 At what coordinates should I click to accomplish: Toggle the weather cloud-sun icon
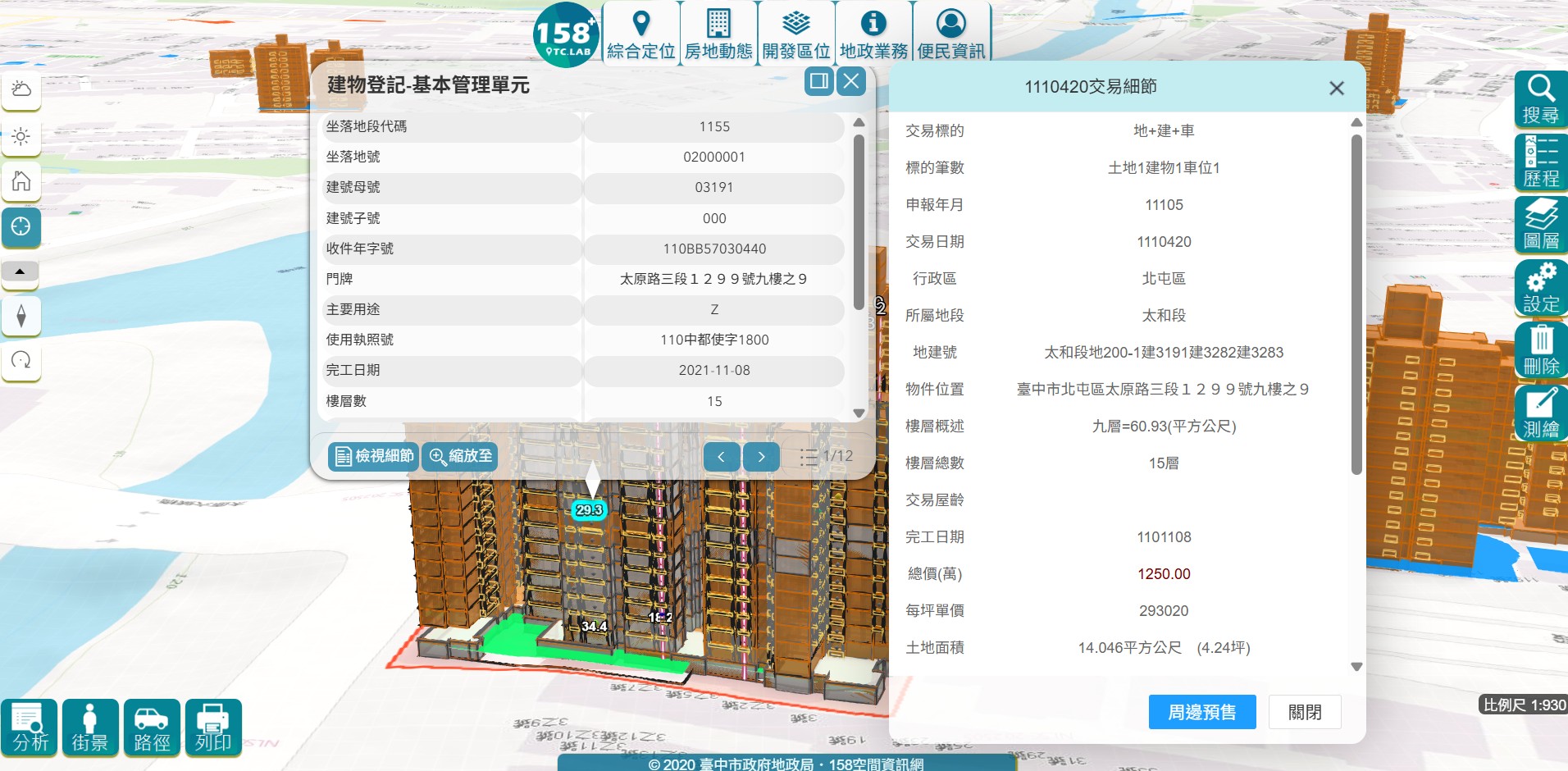click(21, 90)
